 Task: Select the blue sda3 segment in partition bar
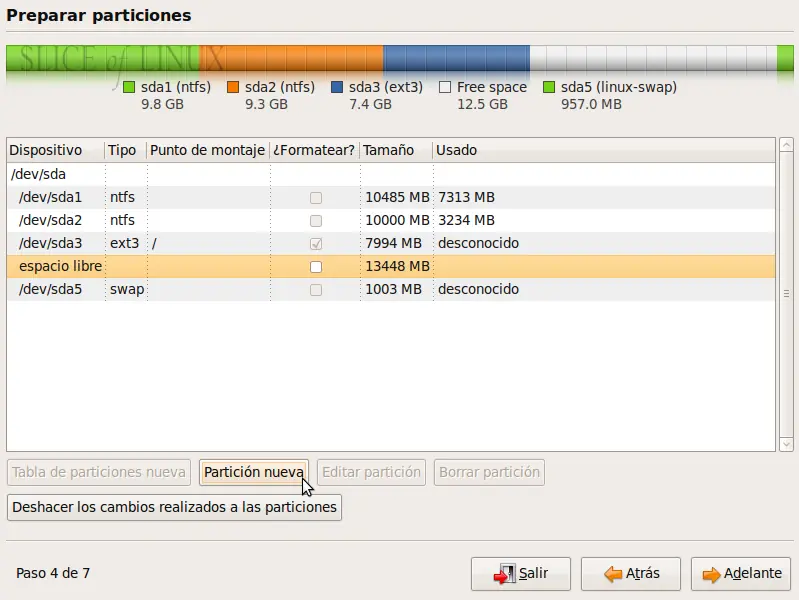(457, 58)
